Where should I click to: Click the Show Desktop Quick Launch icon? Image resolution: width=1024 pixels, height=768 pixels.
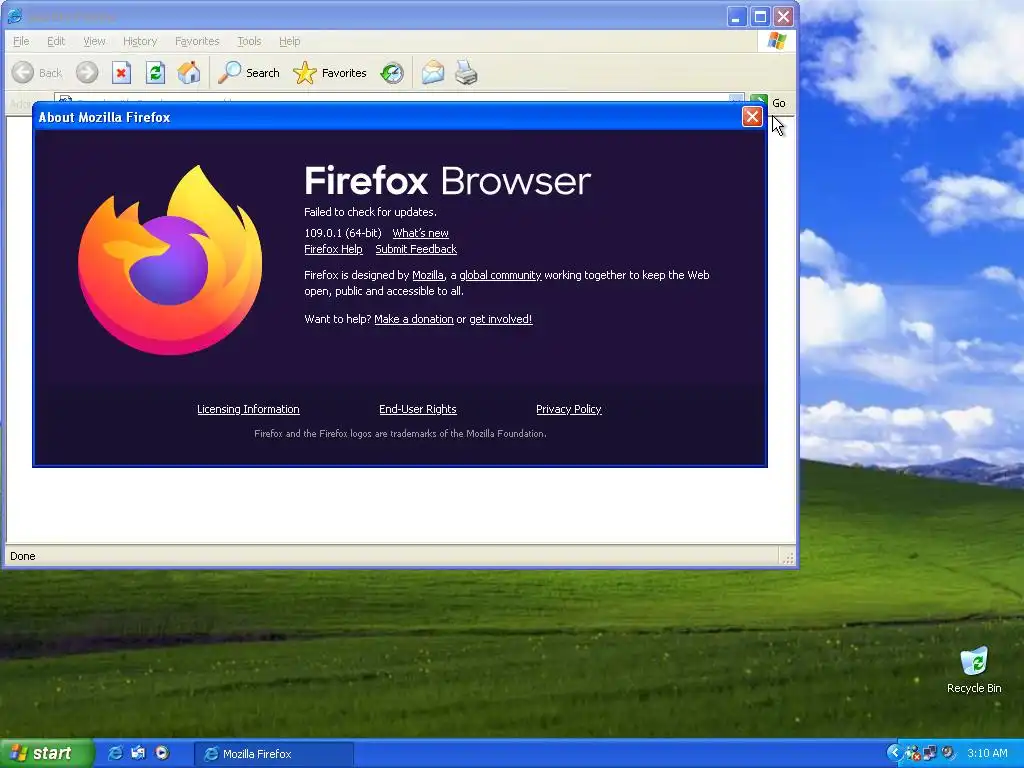(138, 753)
